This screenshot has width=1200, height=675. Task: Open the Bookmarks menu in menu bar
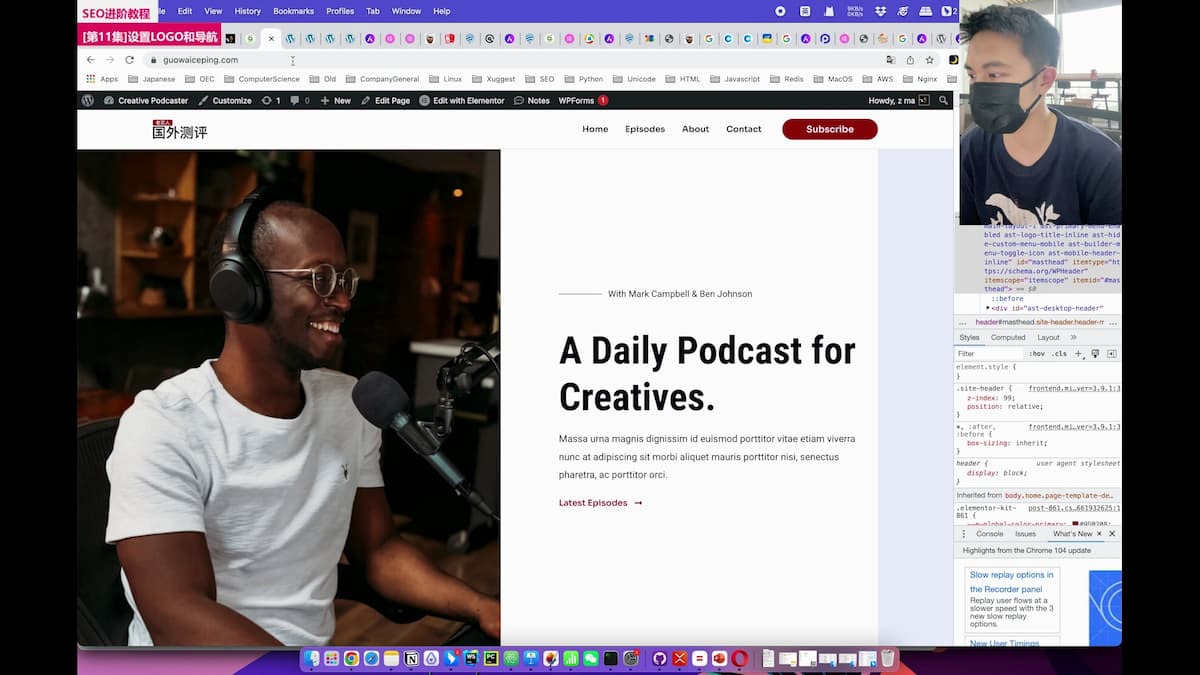[293, 11]
